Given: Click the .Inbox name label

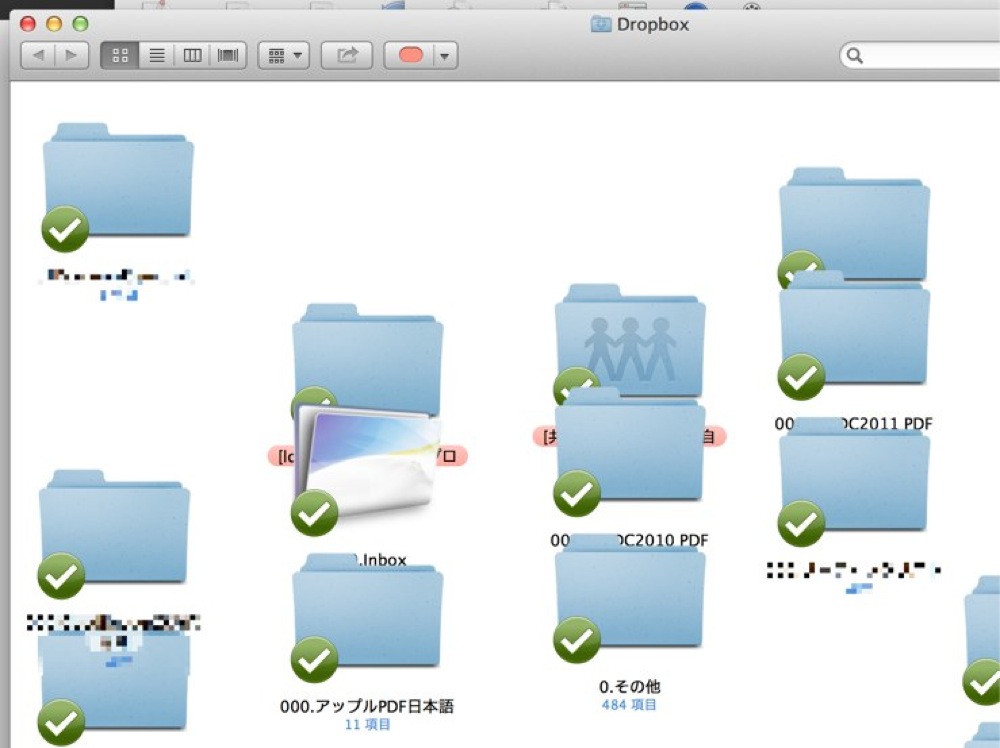Looking at the screenshot, I should [381, 560].
